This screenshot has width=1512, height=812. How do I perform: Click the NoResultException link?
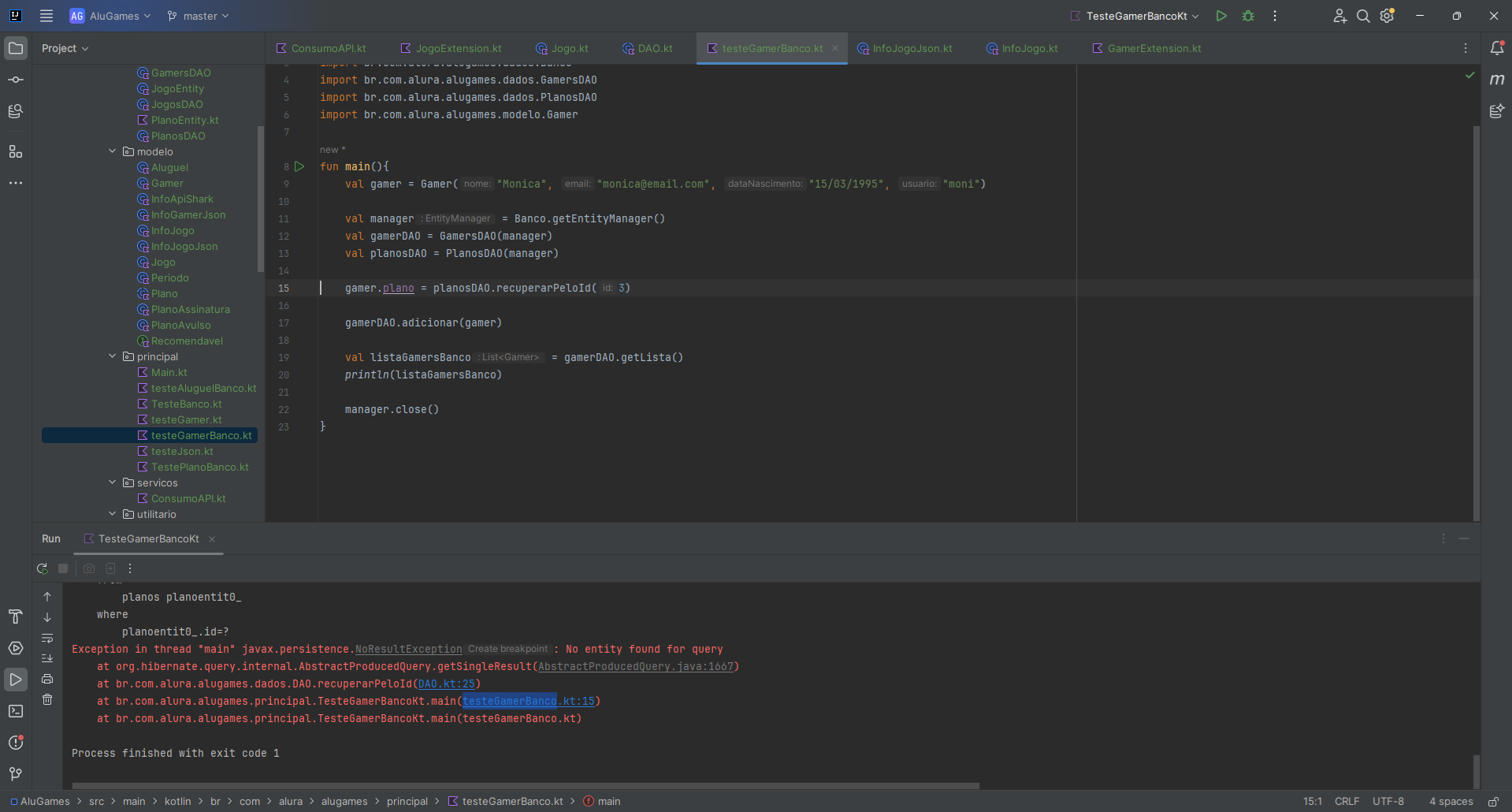click(x=408, y=649)
